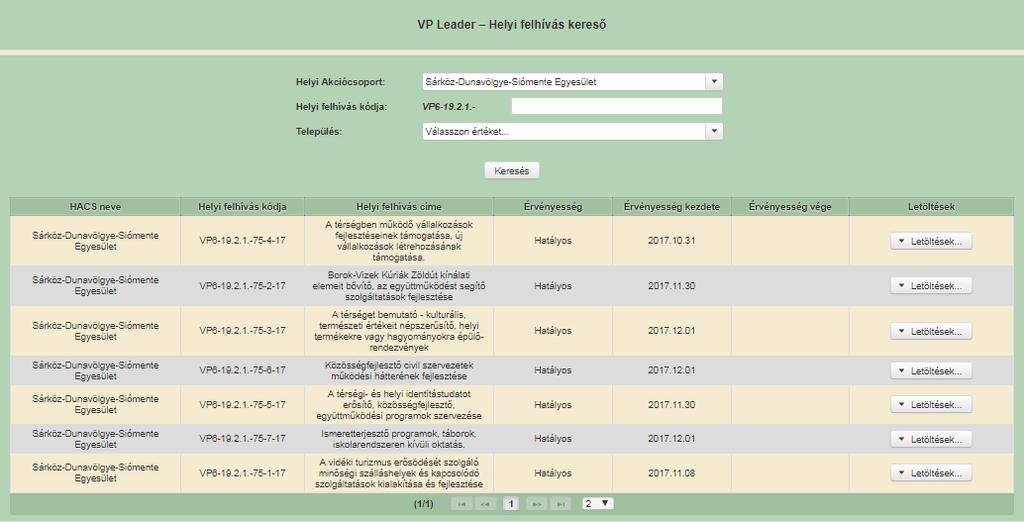Viewport: 1024px width, 522px height.
Task: Click the (1/1) page indicator
Action: (x=423, y=504)
